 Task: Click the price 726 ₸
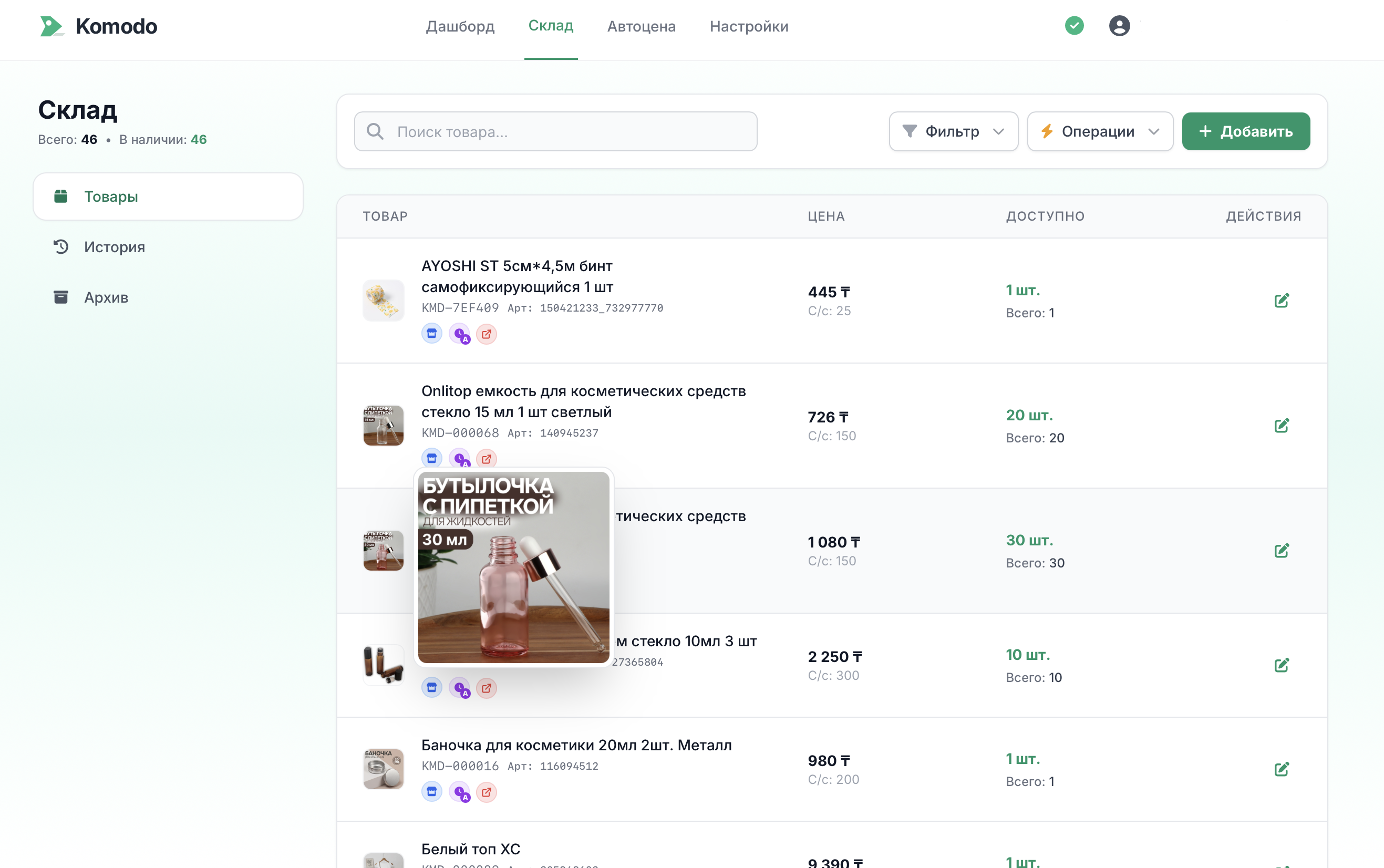(828, 417)
